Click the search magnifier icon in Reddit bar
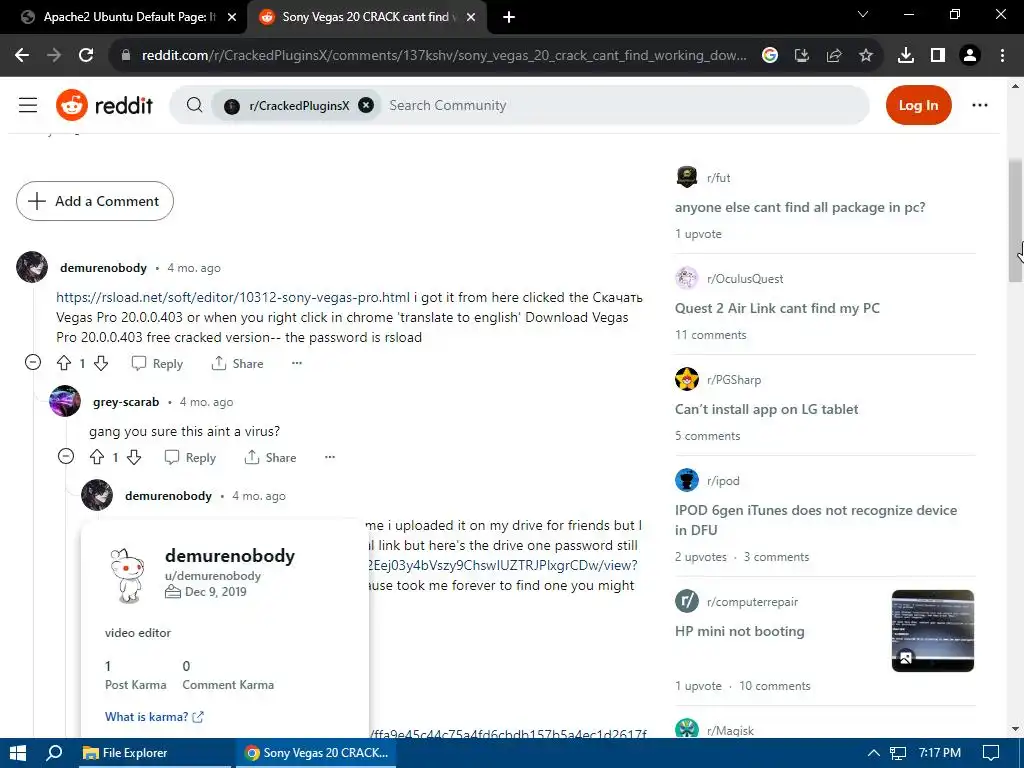Screen dimensions: 1024x768 click(x=194, y=105)
